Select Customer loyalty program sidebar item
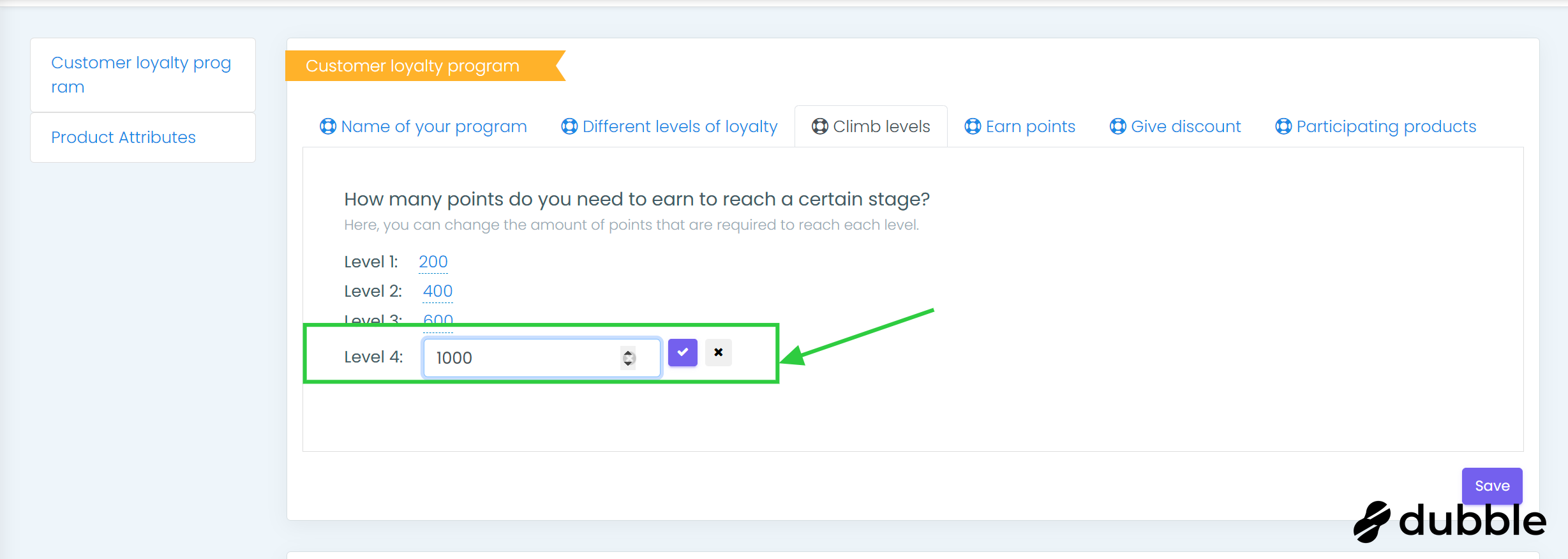Screen dimensions: 1568x559 point(141,75)
